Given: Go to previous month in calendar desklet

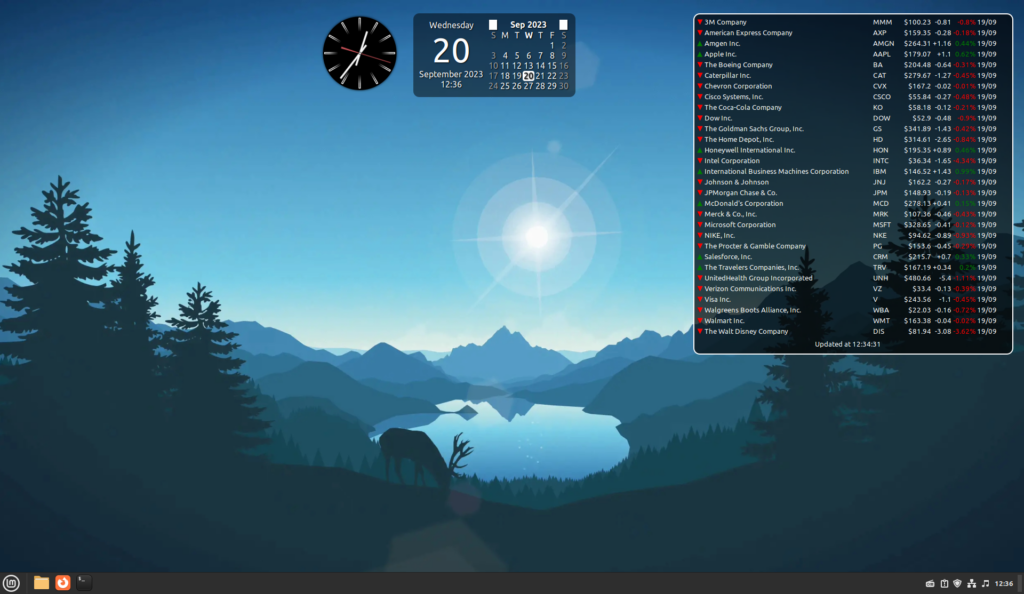Looking at the screenshot, I should point(493,25).
